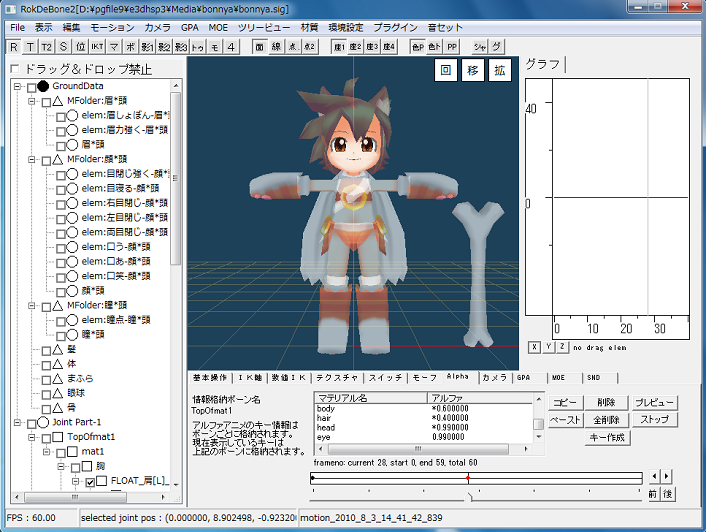Switch to the テクスチャ tab
Screen dimensions: 706x532
(336, 378)
